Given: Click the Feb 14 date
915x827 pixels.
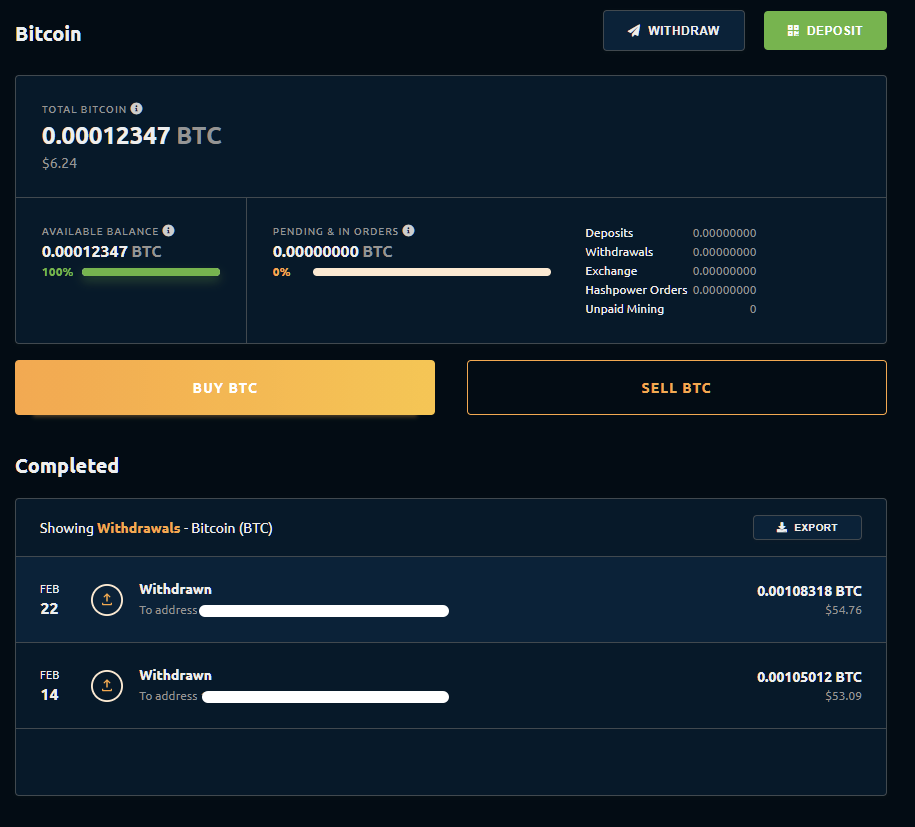Looking at the screenshot, I should click(50, 686).
